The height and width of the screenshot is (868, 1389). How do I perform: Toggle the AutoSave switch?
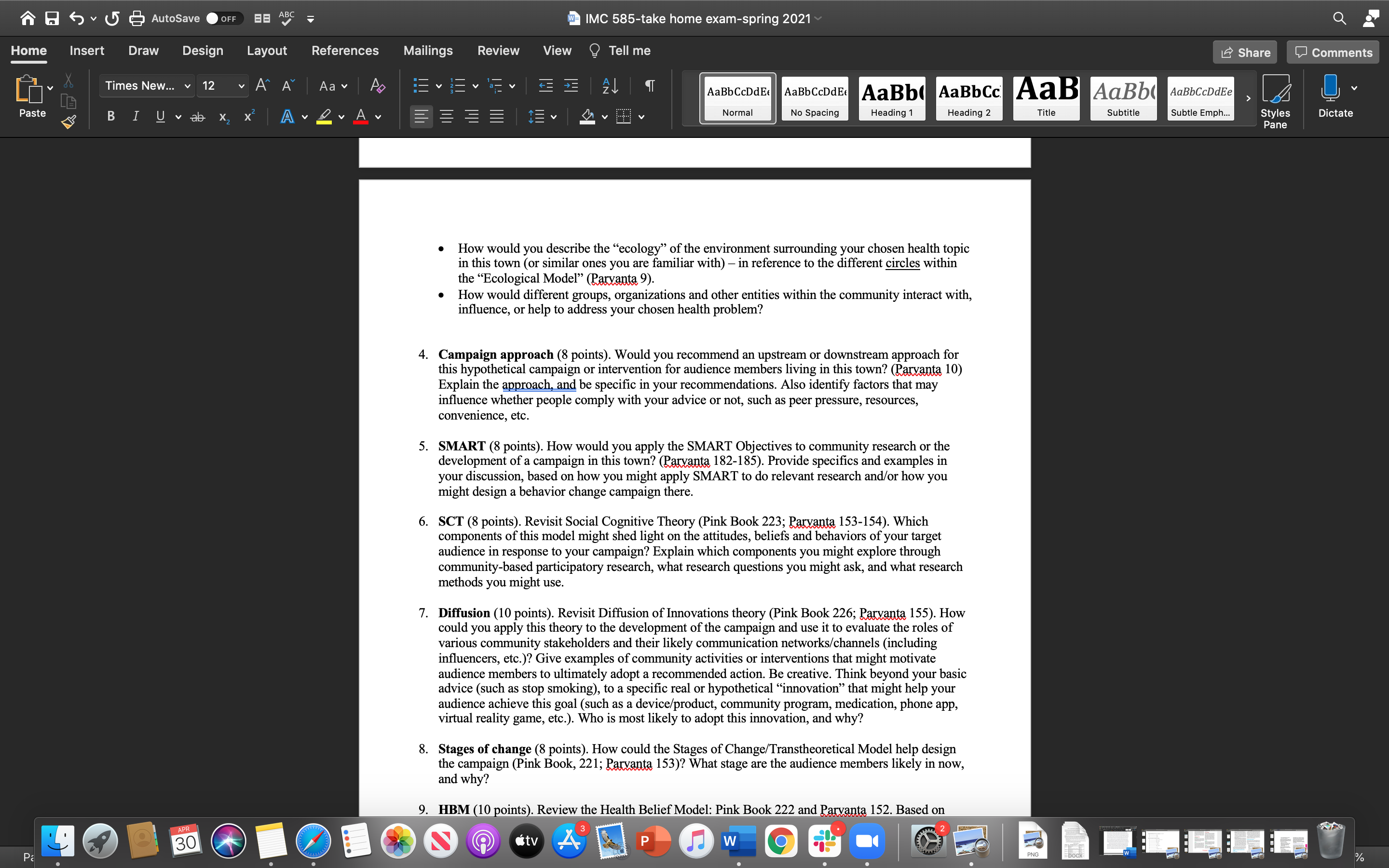tap(224, 18)
